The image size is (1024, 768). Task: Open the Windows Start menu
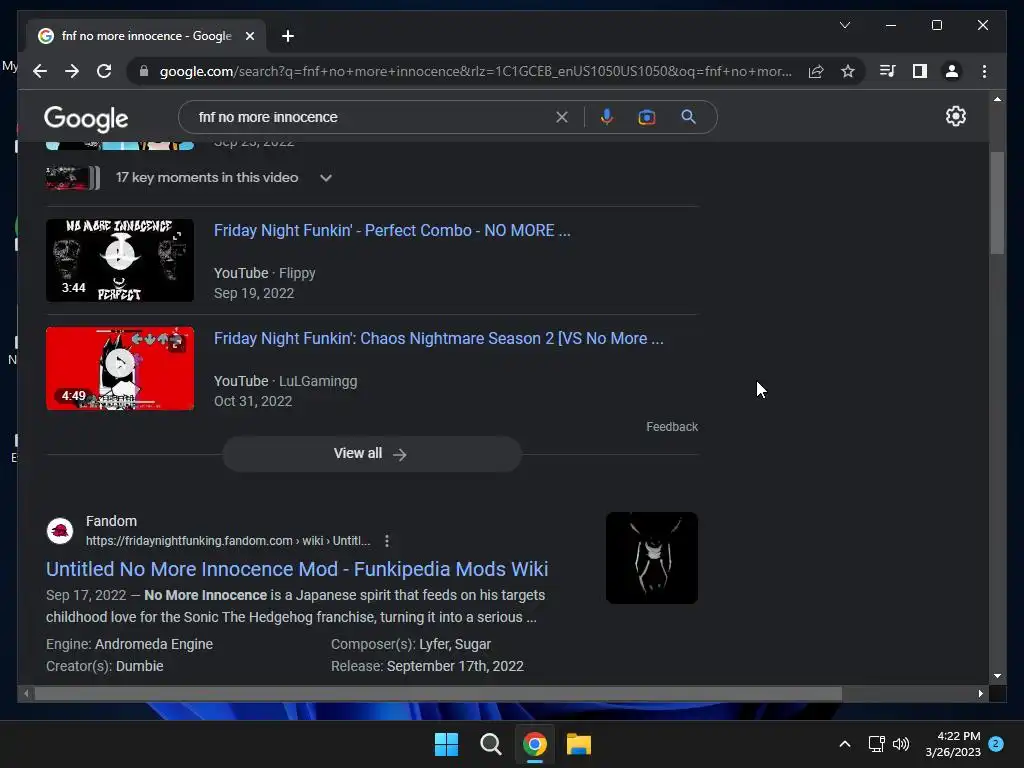coord(447,744)
